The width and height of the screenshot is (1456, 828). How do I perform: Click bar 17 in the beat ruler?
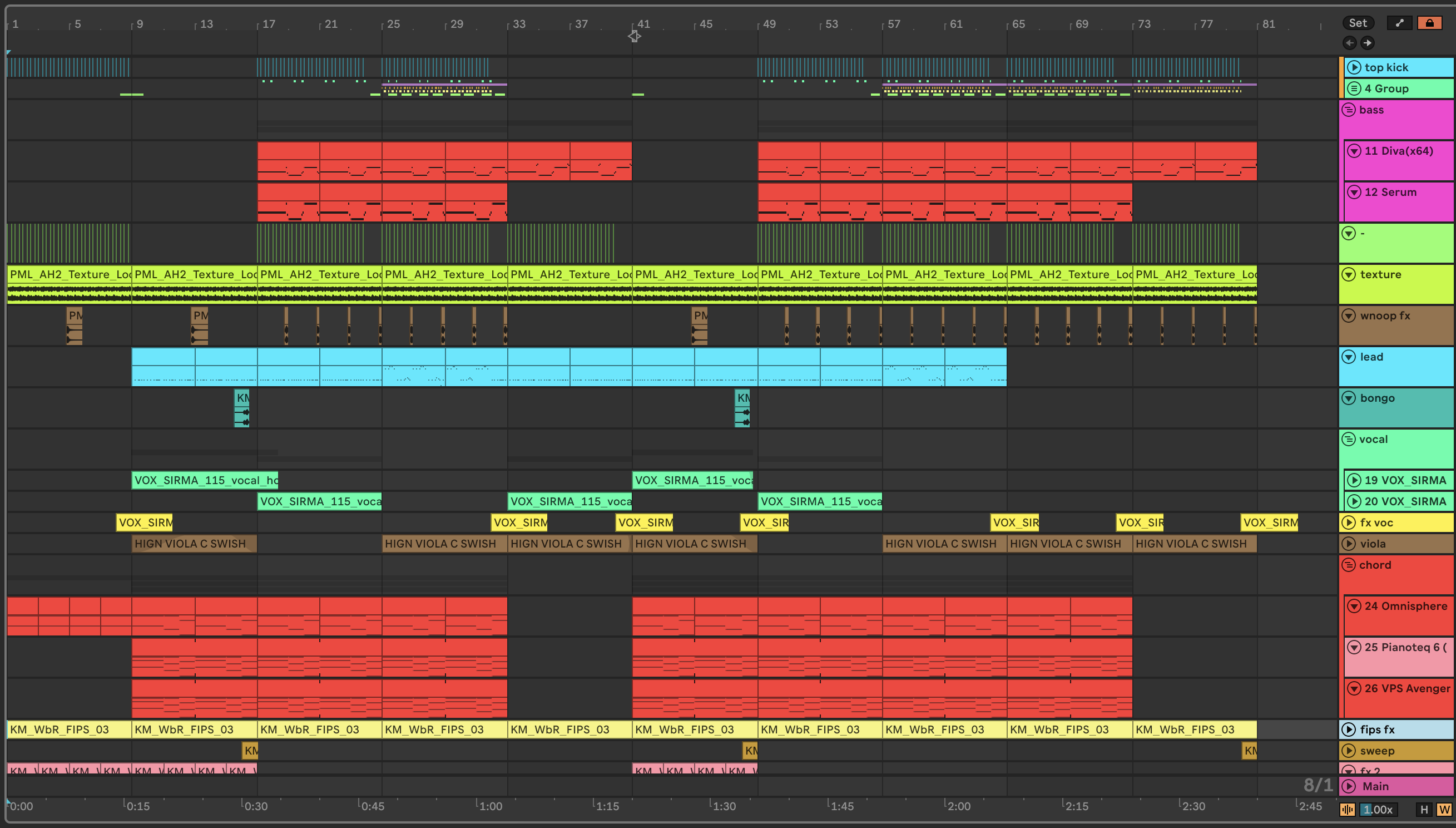(269, 24)
